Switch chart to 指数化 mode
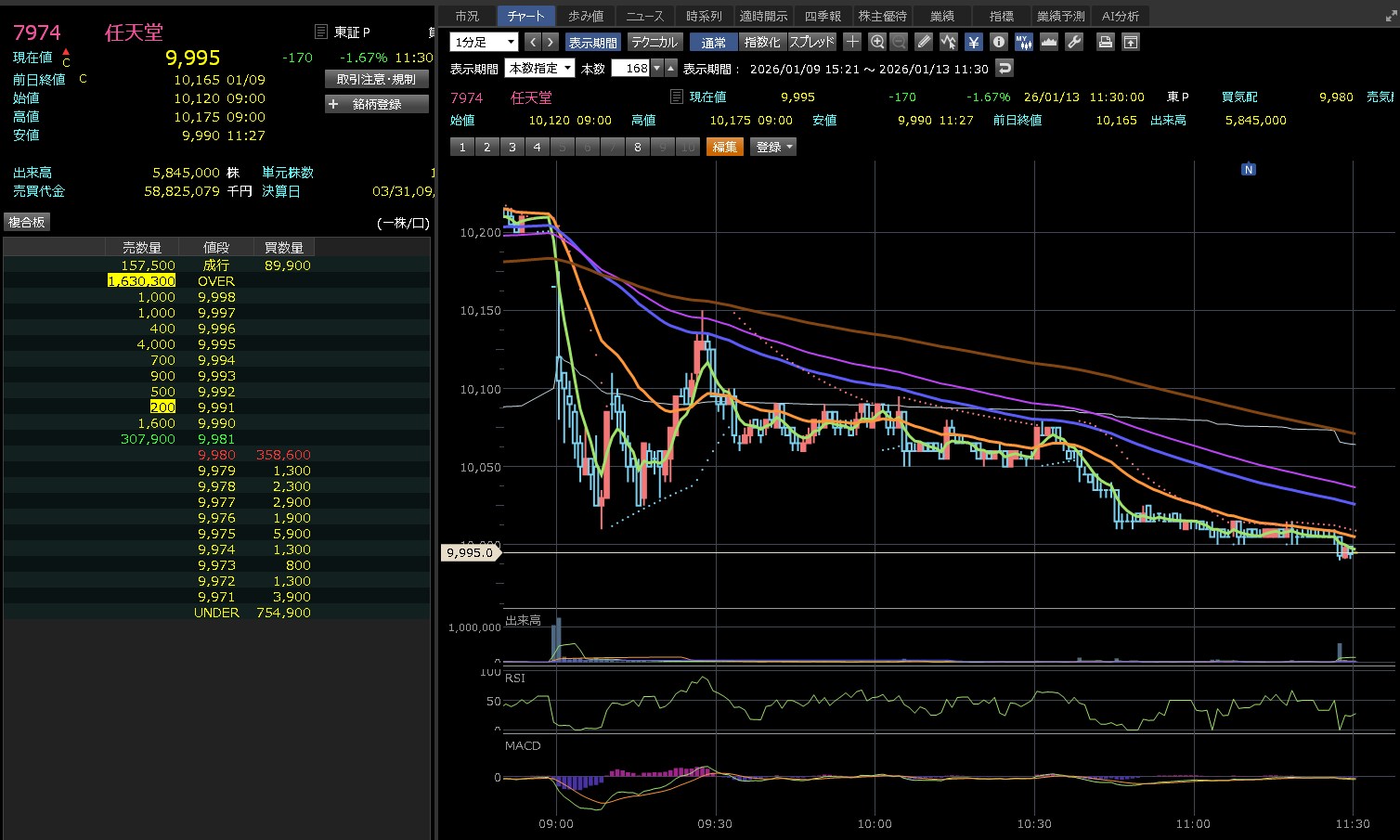The width and height of the screenshot is (1400, 840). (x=762, y=43)
